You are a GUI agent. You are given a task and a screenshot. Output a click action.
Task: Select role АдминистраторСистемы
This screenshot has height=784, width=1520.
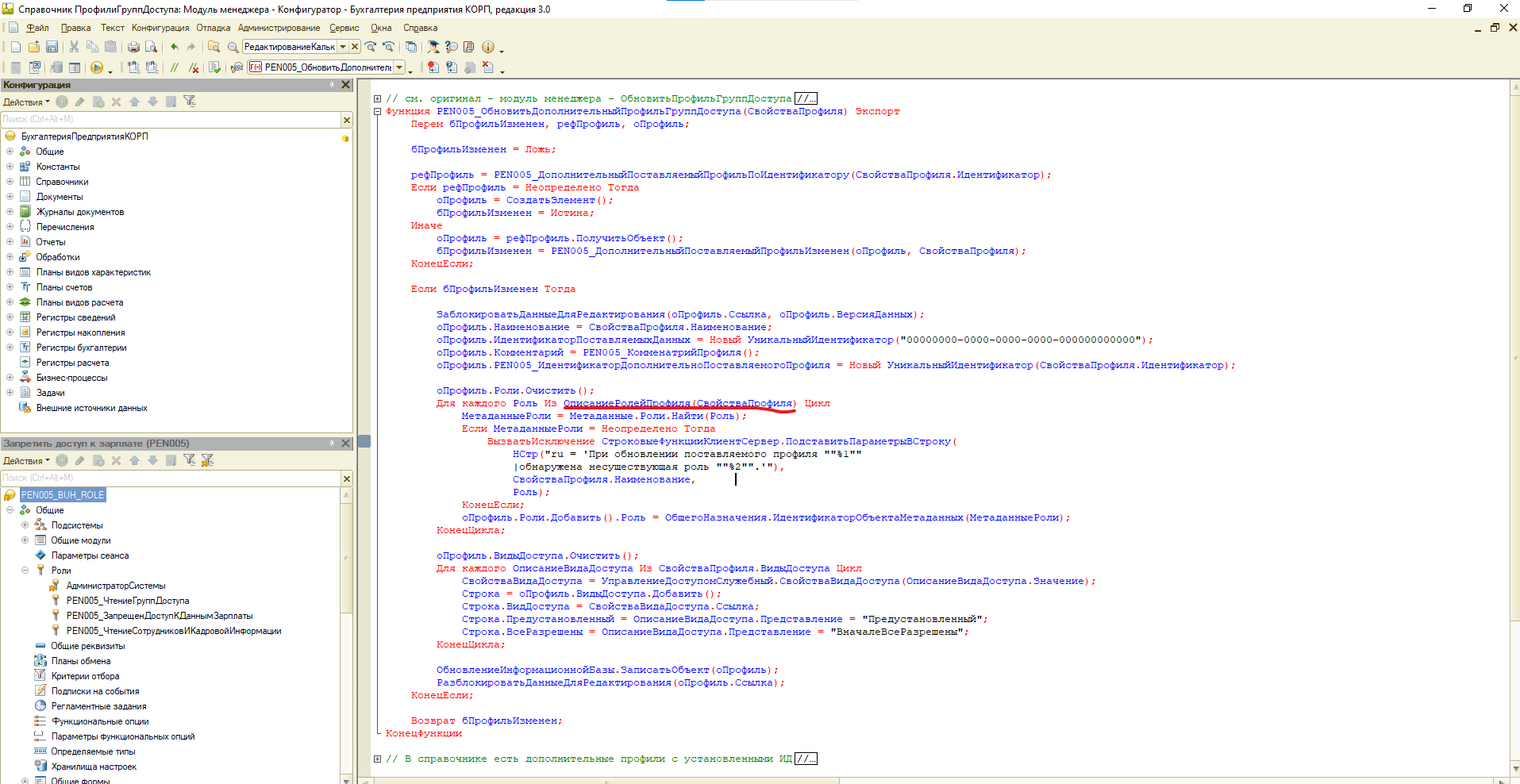coord(116,586)
